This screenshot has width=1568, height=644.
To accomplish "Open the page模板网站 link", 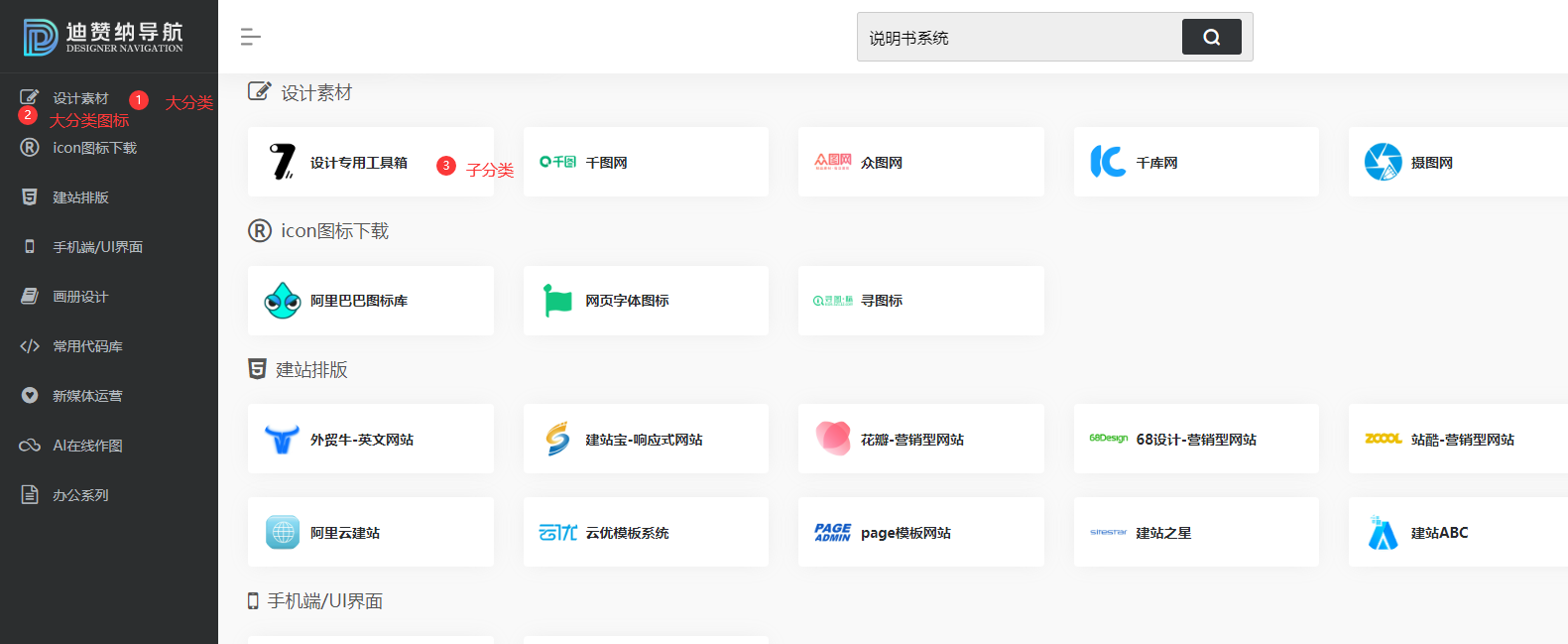I will coord(905,533).
